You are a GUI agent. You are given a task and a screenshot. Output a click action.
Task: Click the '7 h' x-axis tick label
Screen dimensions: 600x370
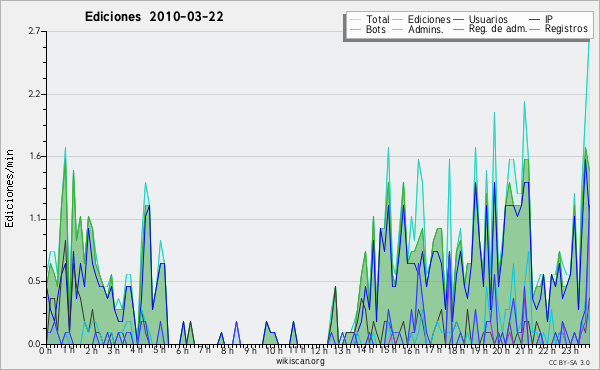(204, 350)
